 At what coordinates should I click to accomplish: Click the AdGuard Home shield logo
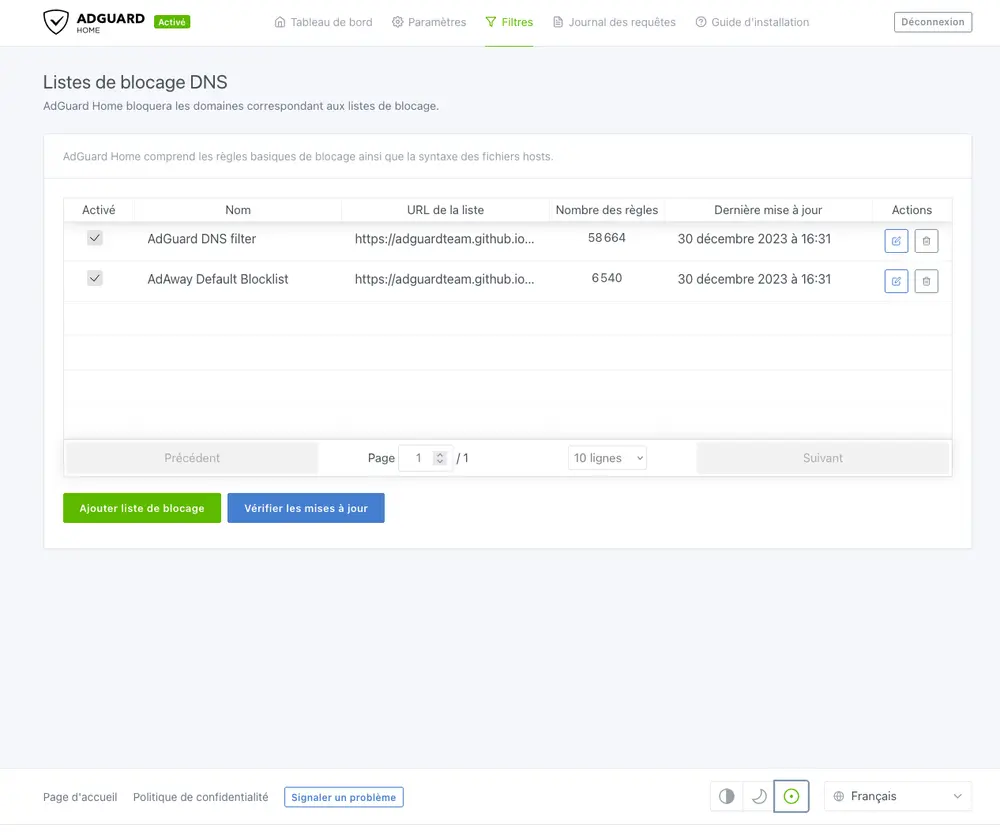pyautogui.click(x=56, y=22)
